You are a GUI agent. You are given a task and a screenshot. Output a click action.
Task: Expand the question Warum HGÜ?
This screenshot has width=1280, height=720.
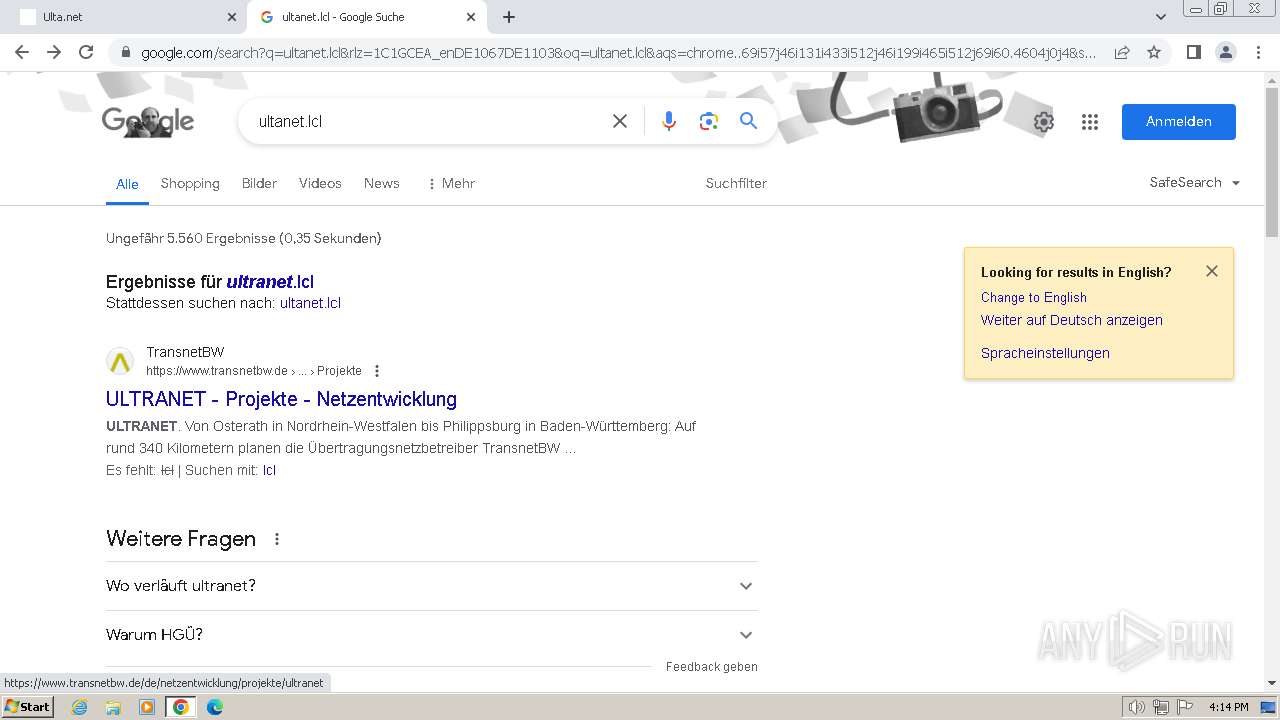432,635
